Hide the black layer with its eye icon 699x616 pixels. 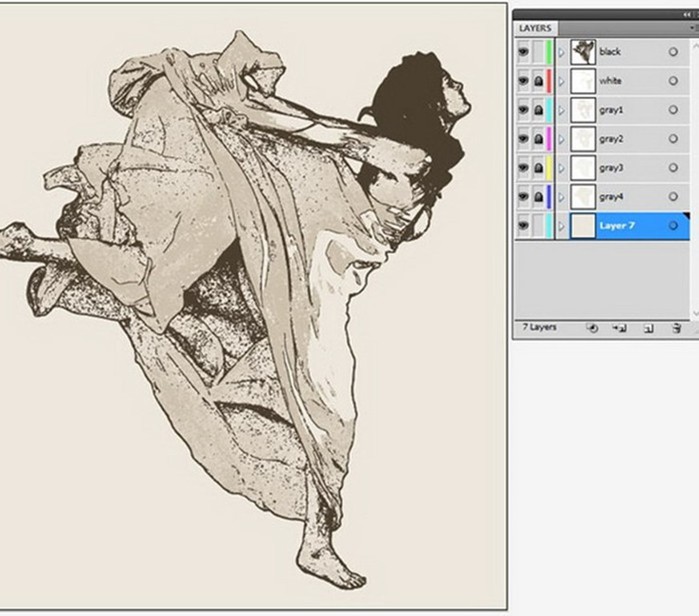pyautogui.click(x=523, y=52)
